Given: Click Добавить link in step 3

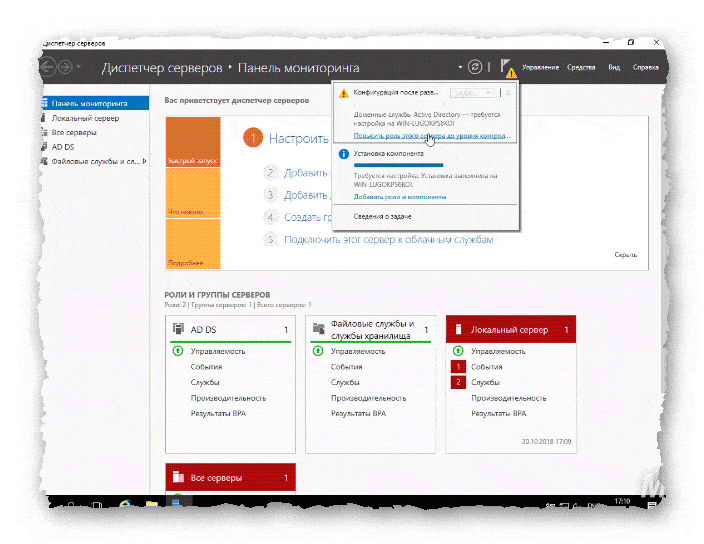Looking at the screenshot, I should click(306, 195).
